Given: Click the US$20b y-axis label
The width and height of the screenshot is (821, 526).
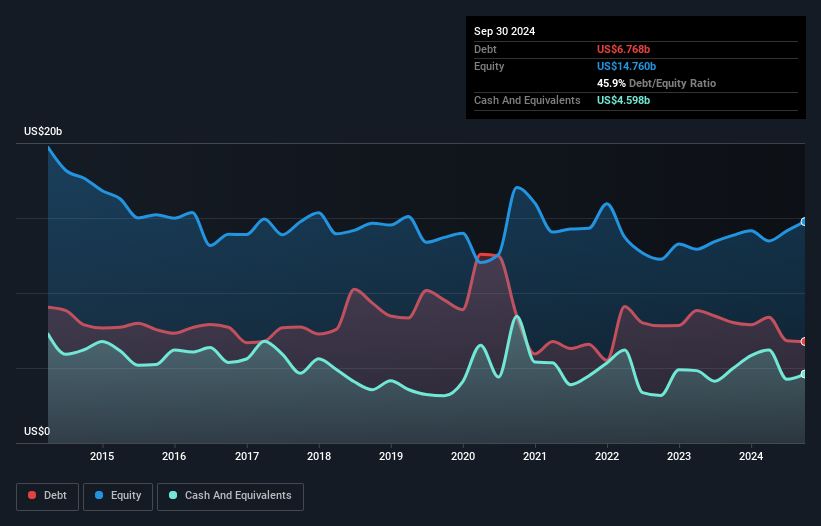Looking at the screenshot, I should coord(43,131).
